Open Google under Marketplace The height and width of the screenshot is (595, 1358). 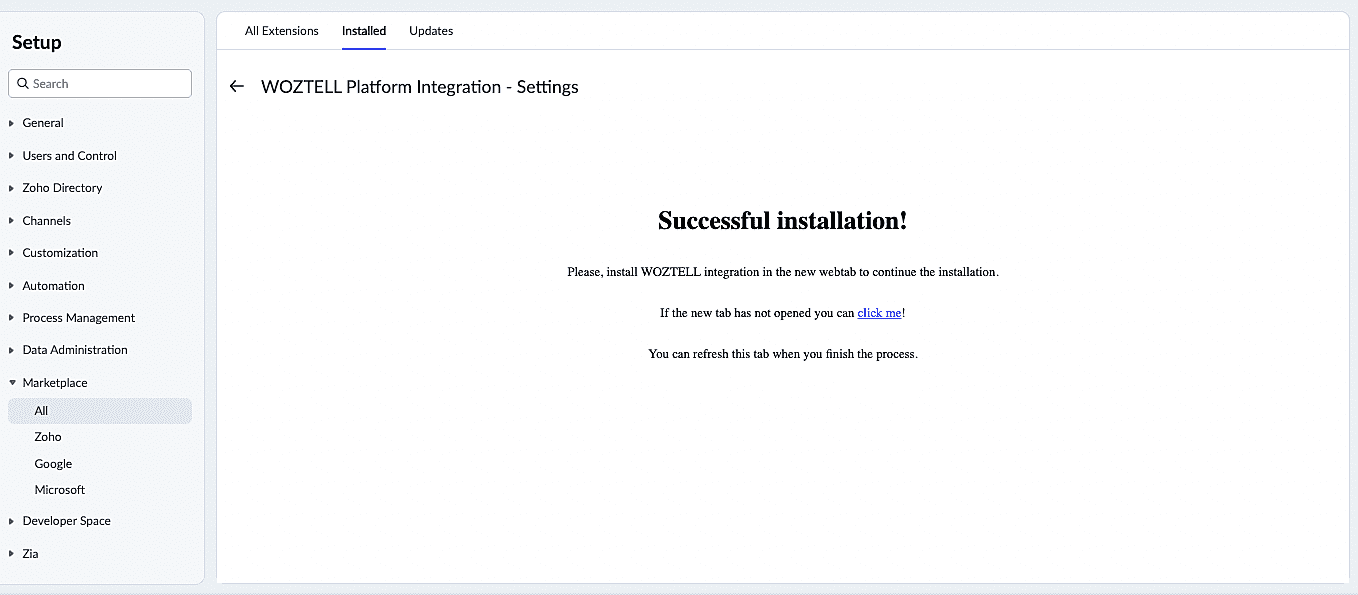[x=53, y=464]
